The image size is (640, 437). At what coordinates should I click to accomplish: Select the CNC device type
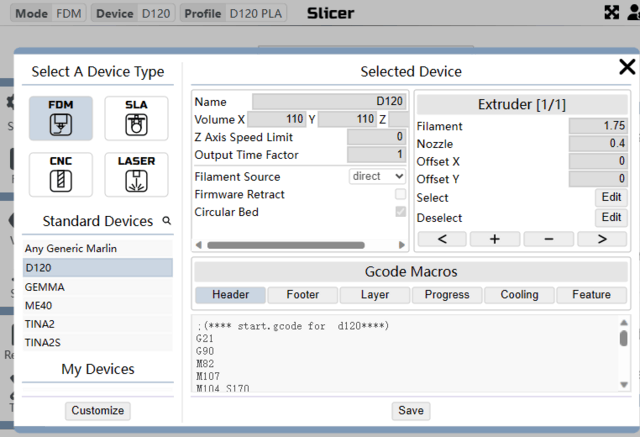pyautogui.click(x=61, y=174)
